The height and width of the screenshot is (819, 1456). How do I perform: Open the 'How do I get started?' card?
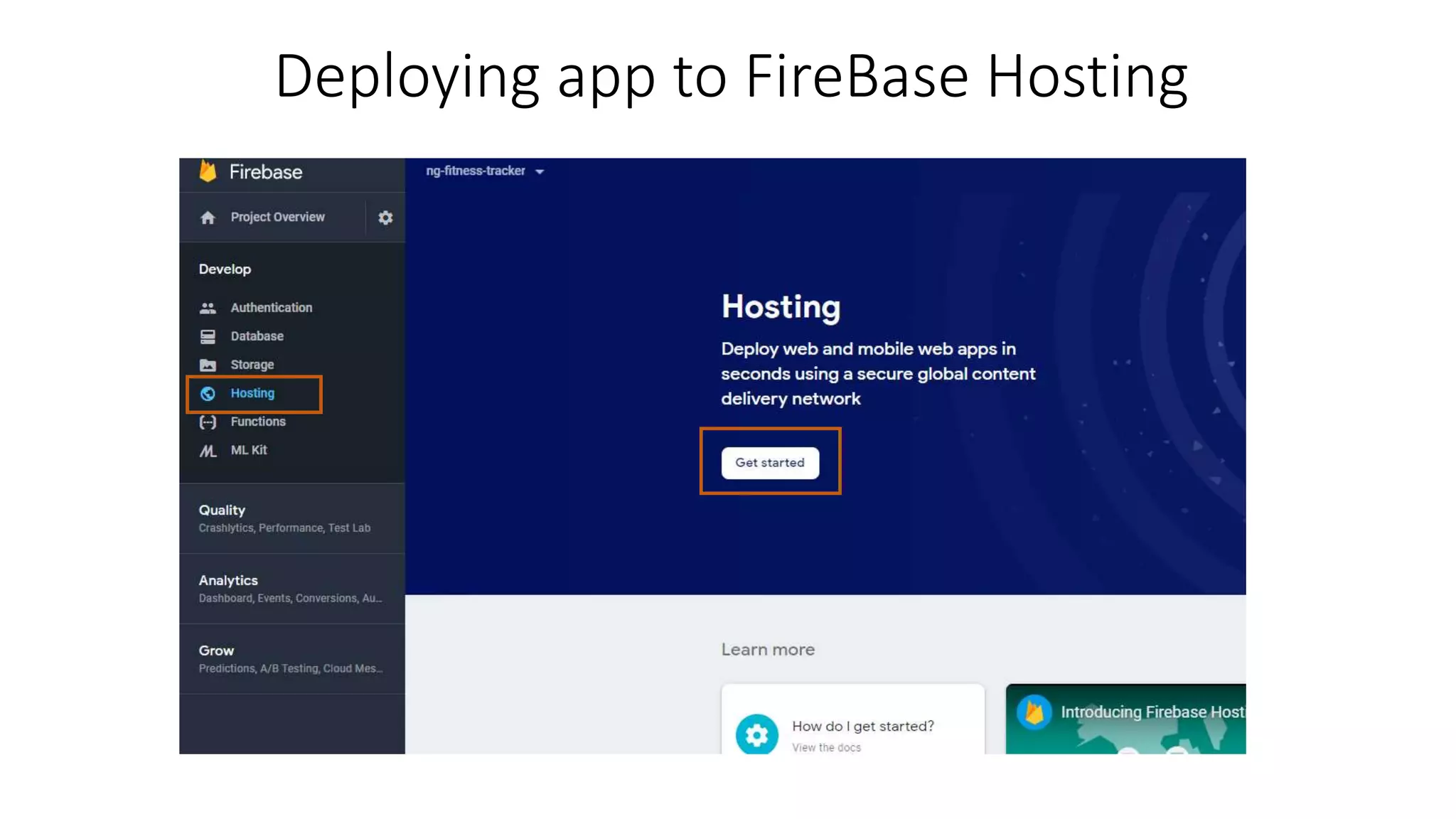(x=852, y=719)
